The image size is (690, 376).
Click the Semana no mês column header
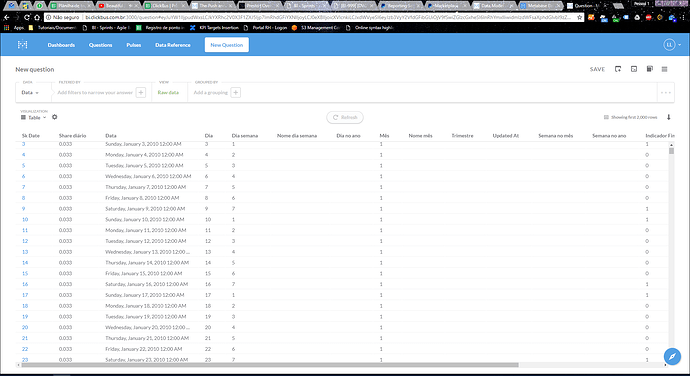coord(555,136)
